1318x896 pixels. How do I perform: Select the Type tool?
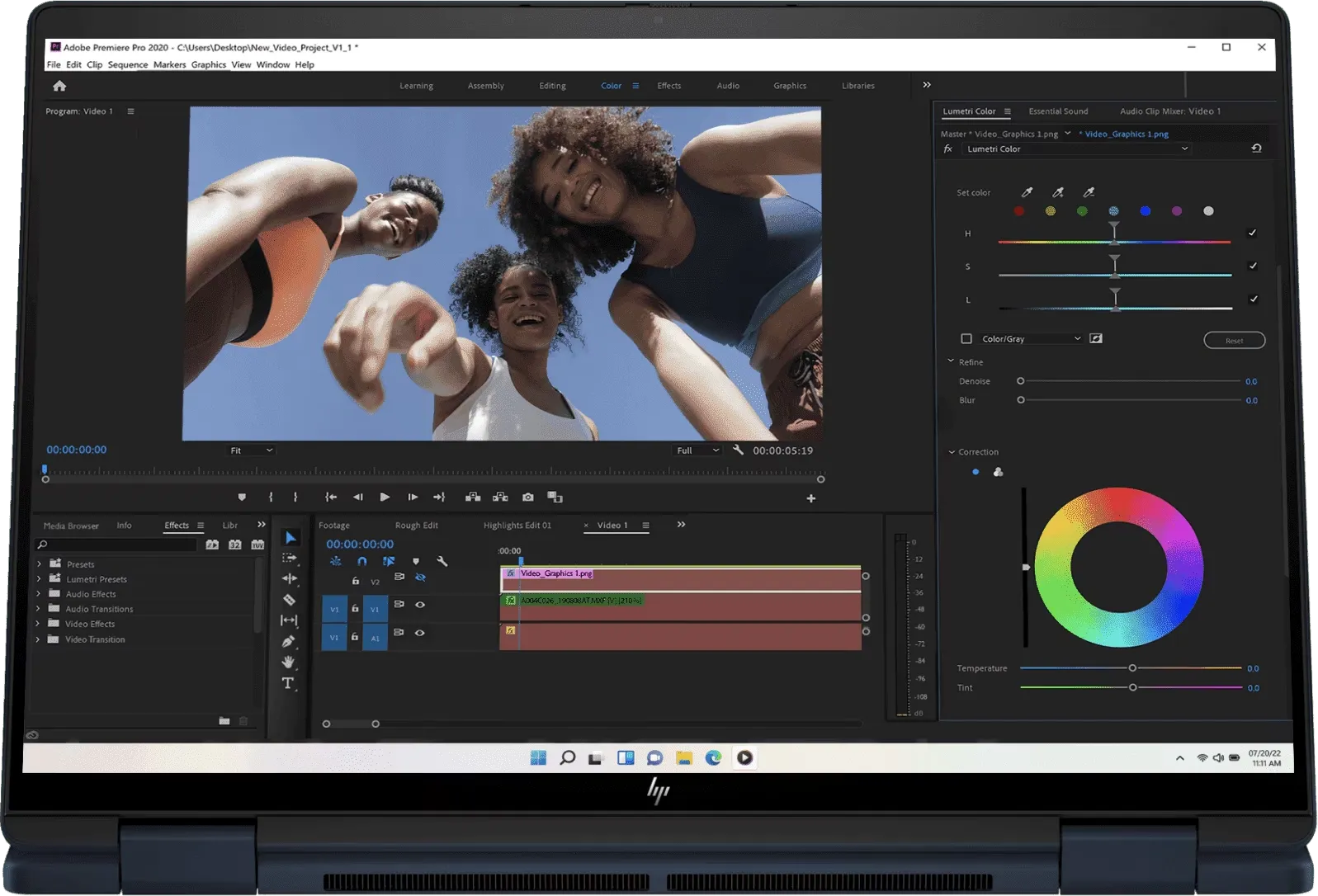coord(288,683)
